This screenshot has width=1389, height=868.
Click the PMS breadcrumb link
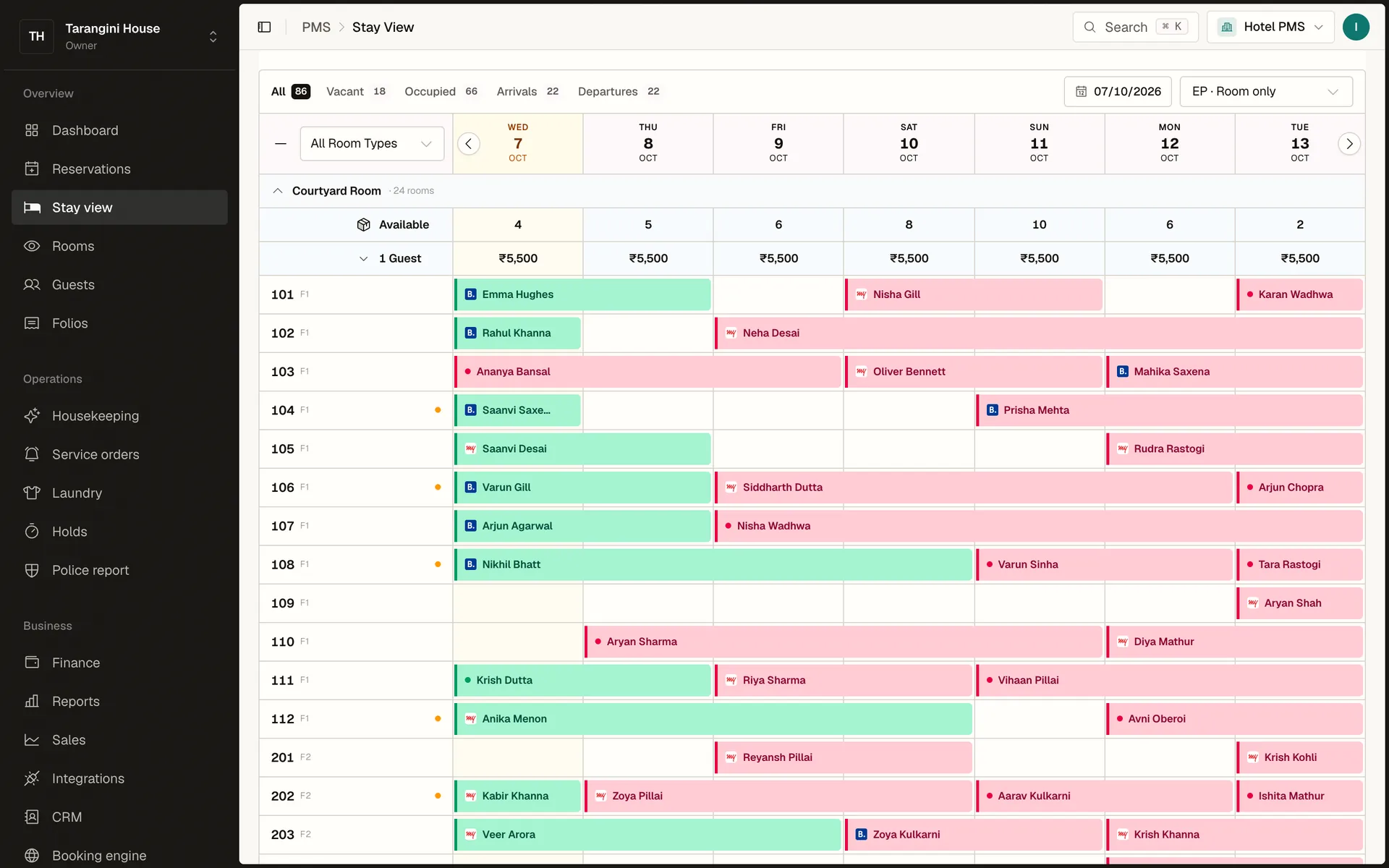pyautogui.click(x=316, y=27)
